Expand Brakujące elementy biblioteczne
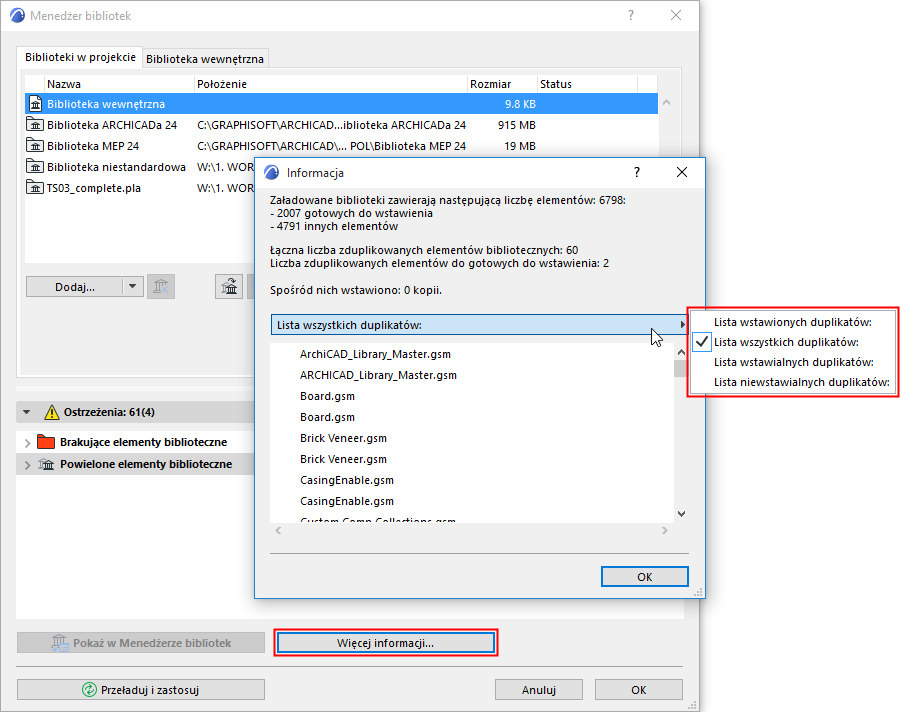 pyautogui.click(x=27, y=443)
